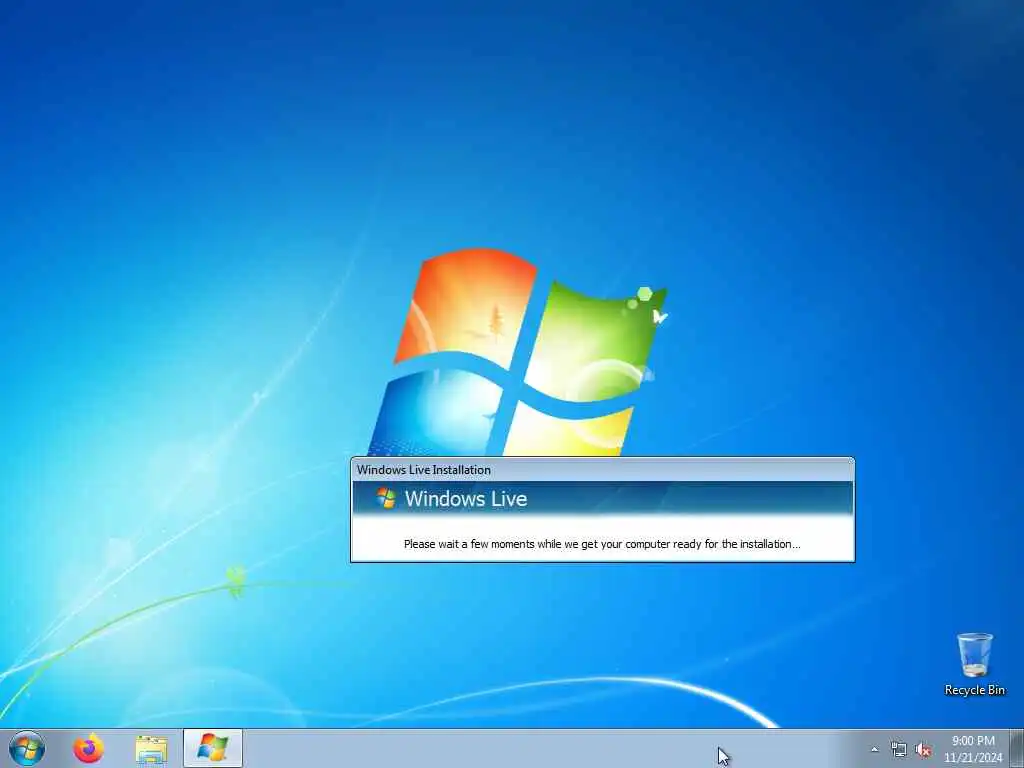Click the Windows Live logo in dialog
1024x768 pixels.
coord(386,498)
